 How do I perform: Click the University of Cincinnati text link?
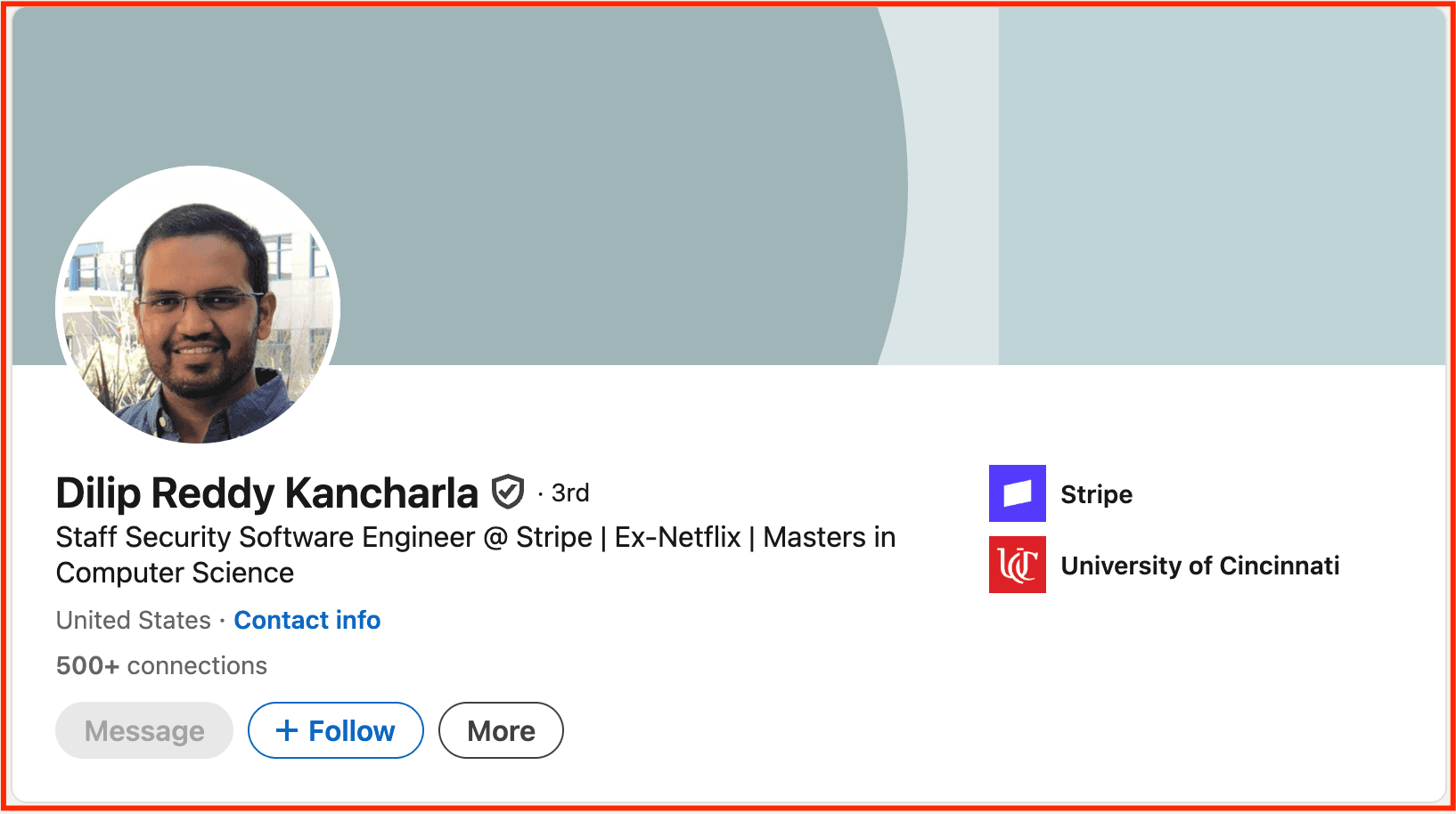point(1200,566)
